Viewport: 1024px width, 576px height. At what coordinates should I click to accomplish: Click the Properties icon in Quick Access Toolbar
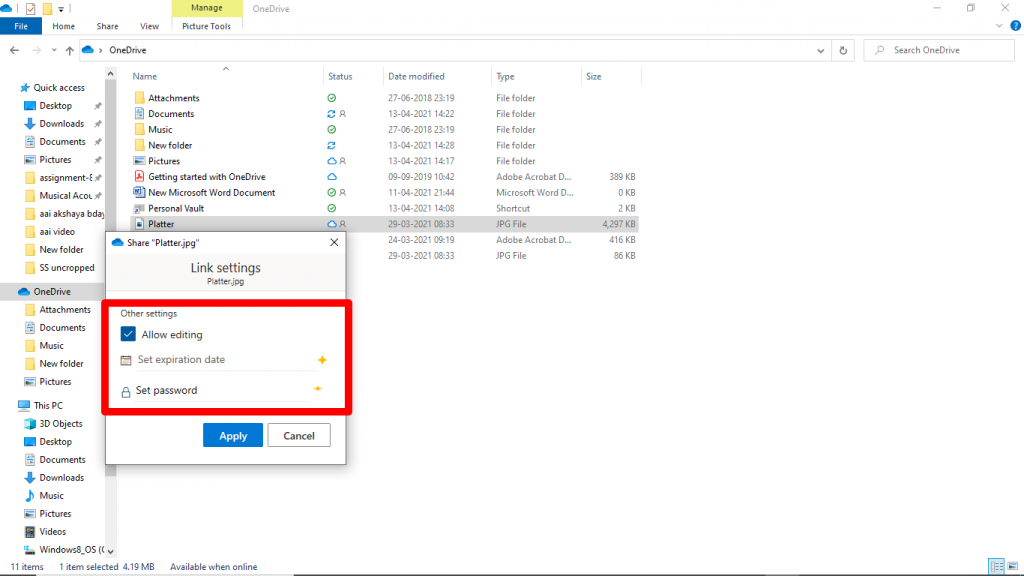[x=29, y=8]
